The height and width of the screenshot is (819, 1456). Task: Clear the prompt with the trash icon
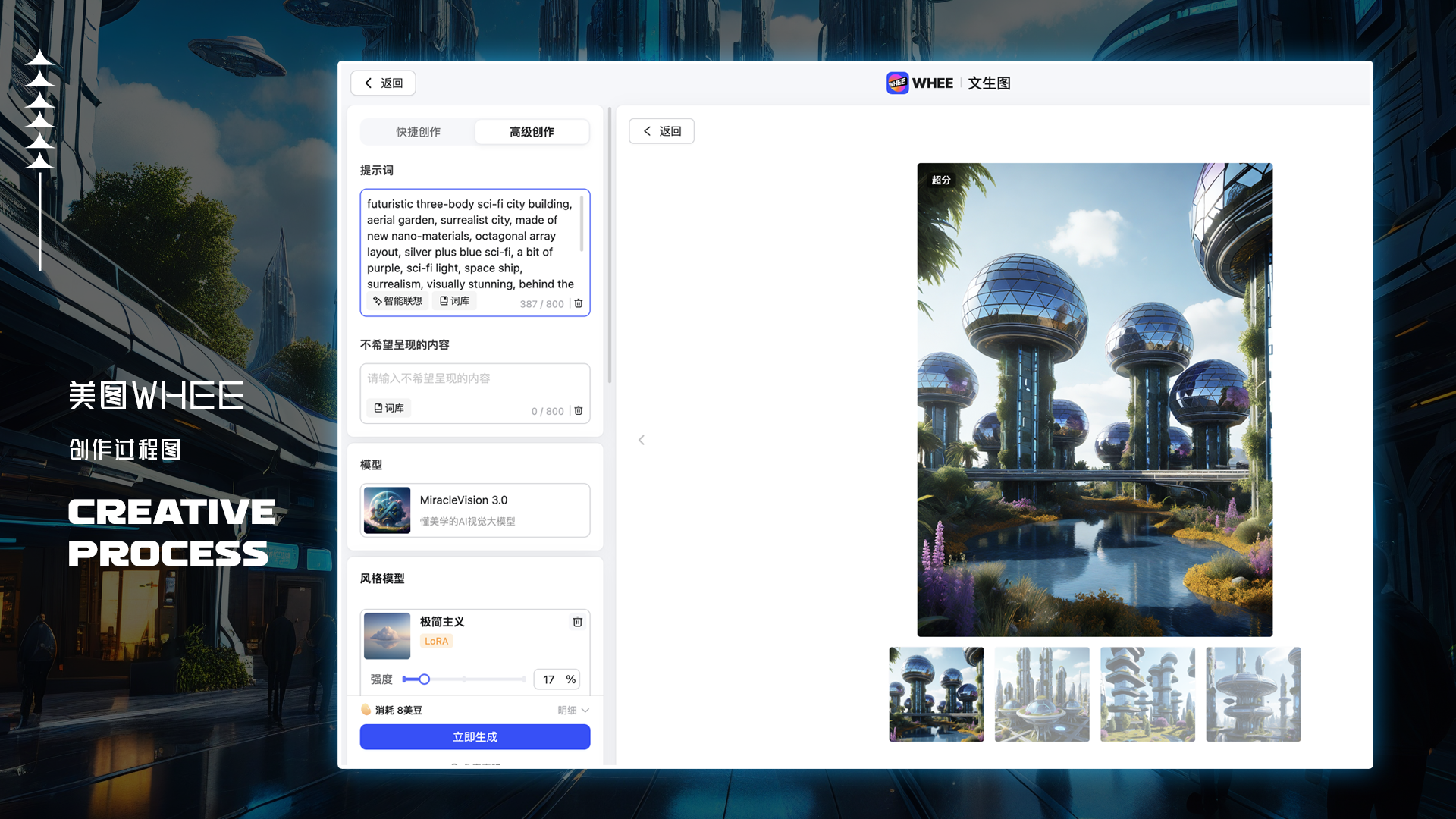(579, 303)
